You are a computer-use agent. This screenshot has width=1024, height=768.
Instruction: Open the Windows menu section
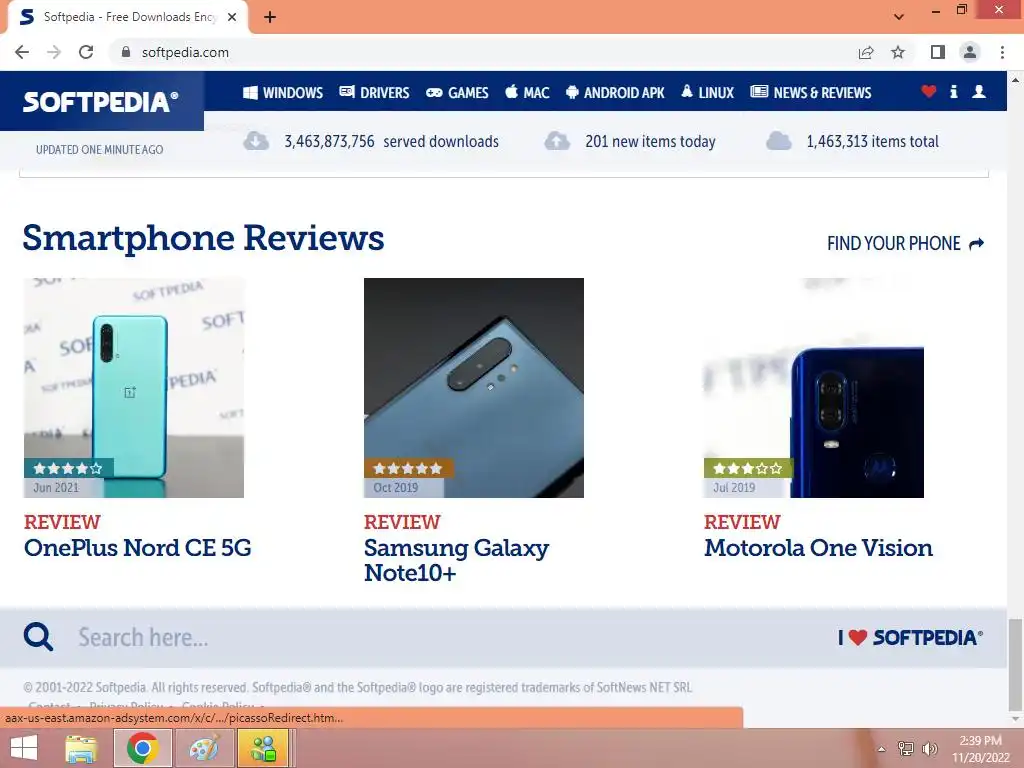pos(283,93)
